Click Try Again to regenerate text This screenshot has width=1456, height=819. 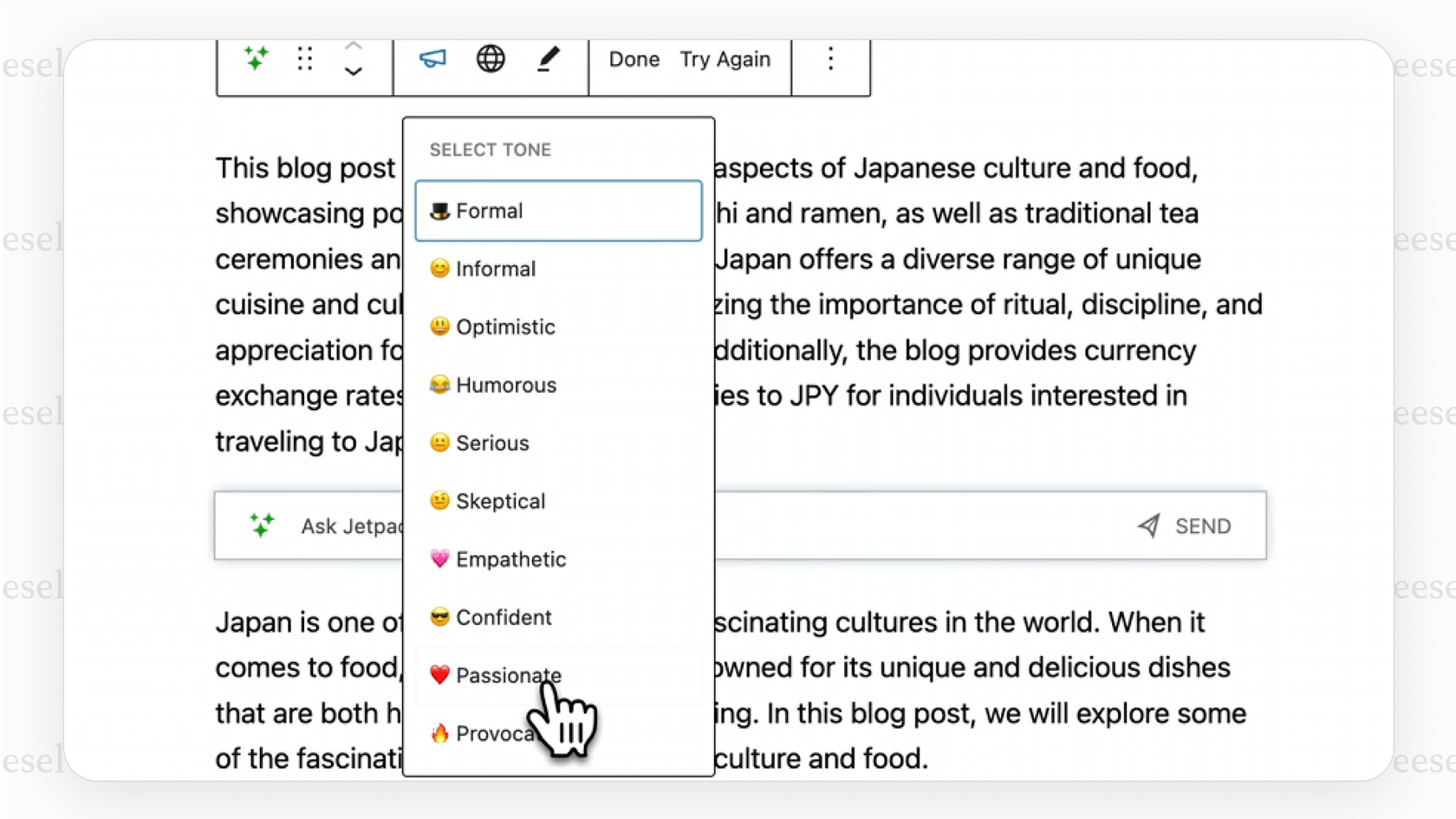pos(725,59)
